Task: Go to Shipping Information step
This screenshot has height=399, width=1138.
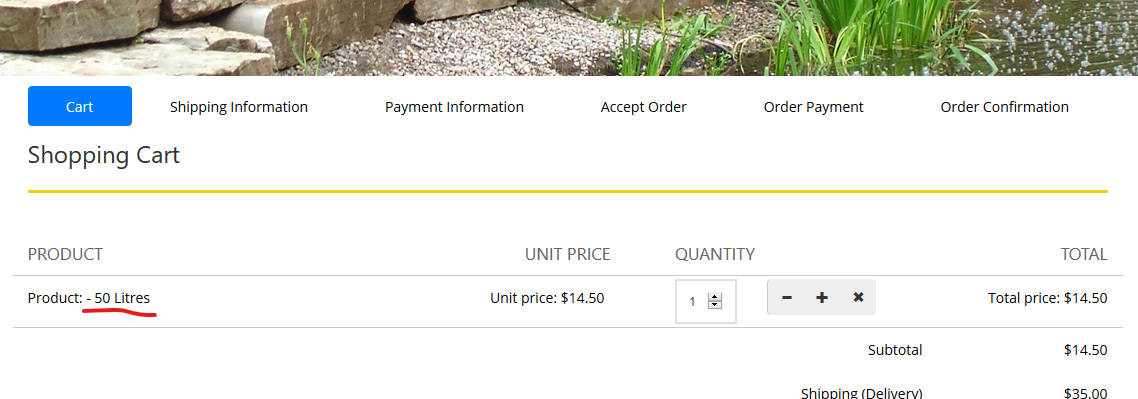Action: point(239,107)
